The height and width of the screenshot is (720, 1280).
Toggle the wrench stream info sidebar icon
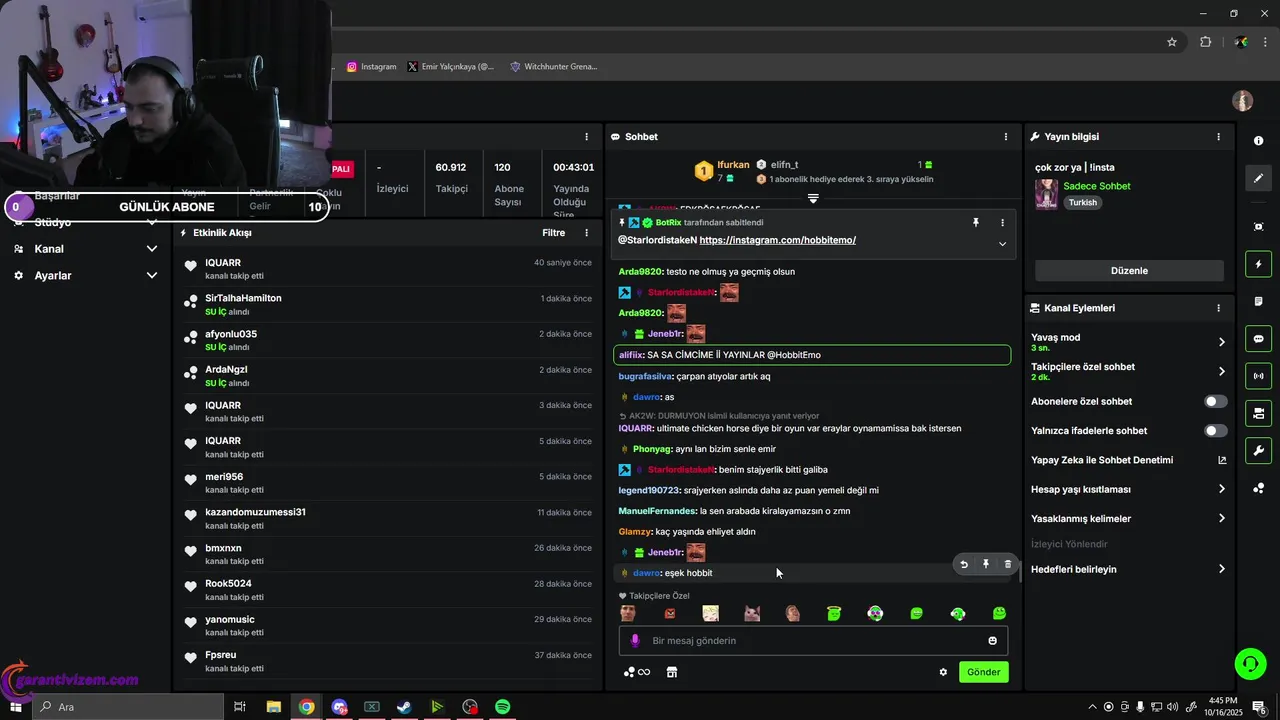pyautogui.click(x=1258, y=450)
